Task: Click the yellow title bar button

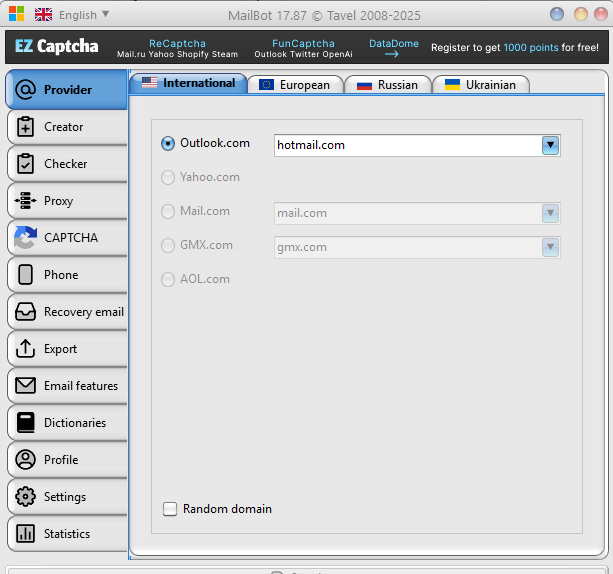Action: pyautogui.click(x=581, y=14)
